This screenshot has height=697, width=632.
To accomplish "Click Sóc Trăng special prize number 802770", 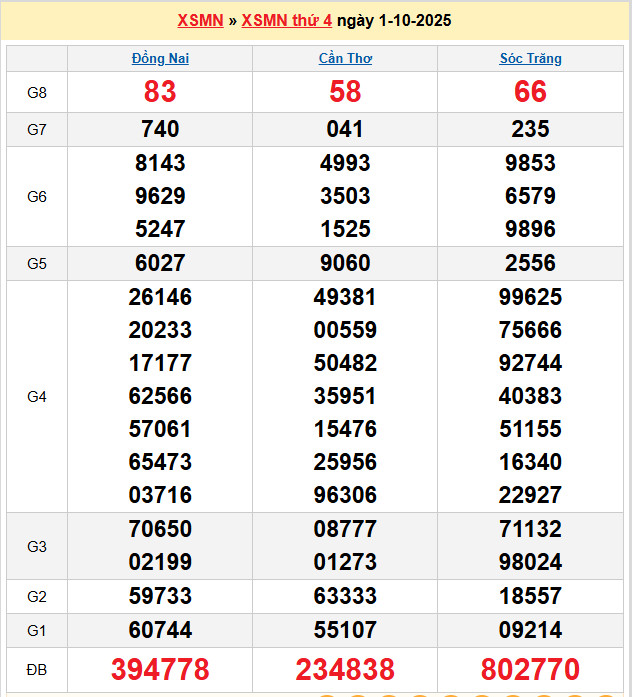I will pos(530,669).
